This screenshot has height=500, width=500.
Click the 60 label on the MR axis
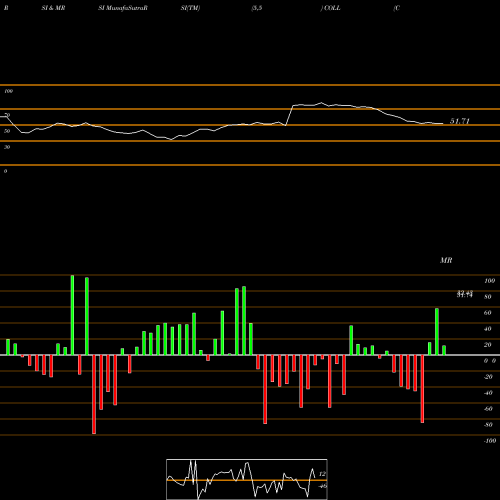488,313
